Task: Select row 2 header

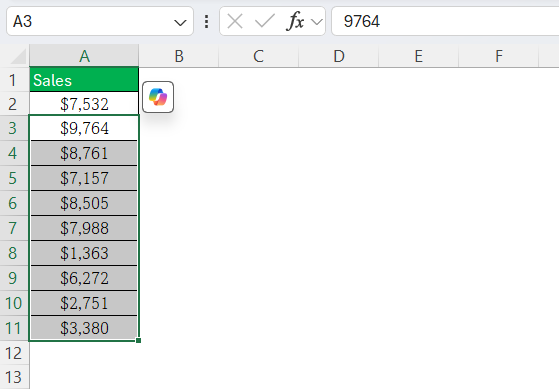Action: click(14, 104)
